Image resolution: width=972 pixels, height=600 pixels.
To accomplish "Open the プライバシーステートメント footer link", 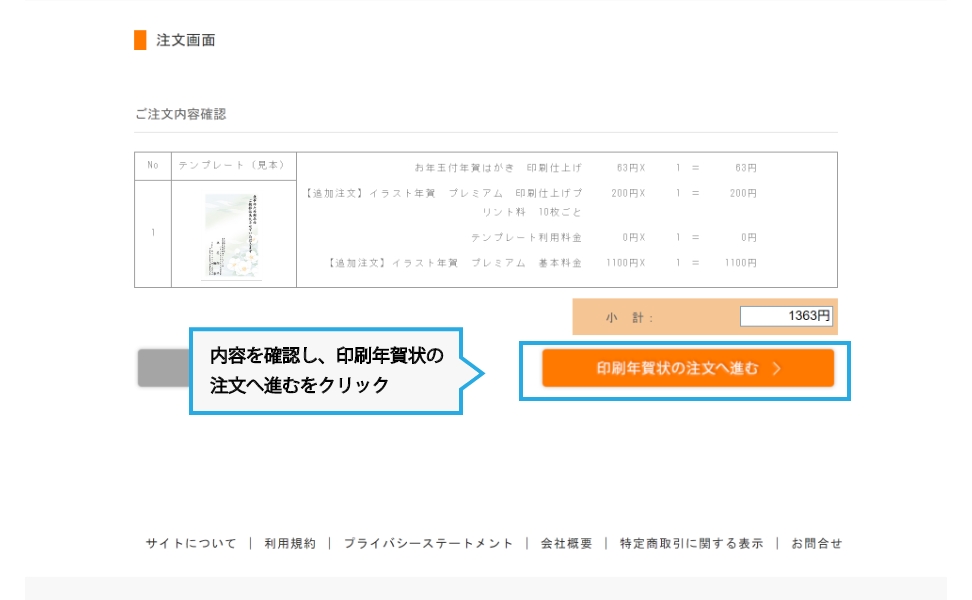I will coord(428,544).
